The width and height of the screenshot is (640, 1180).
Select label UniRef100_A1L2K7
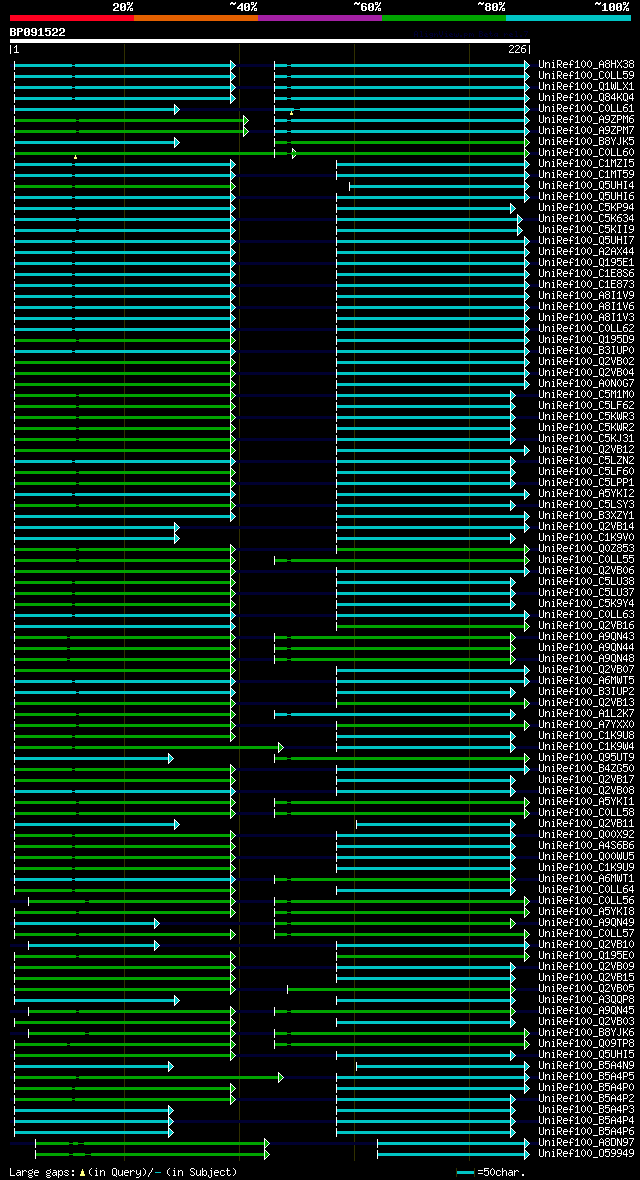587,713
